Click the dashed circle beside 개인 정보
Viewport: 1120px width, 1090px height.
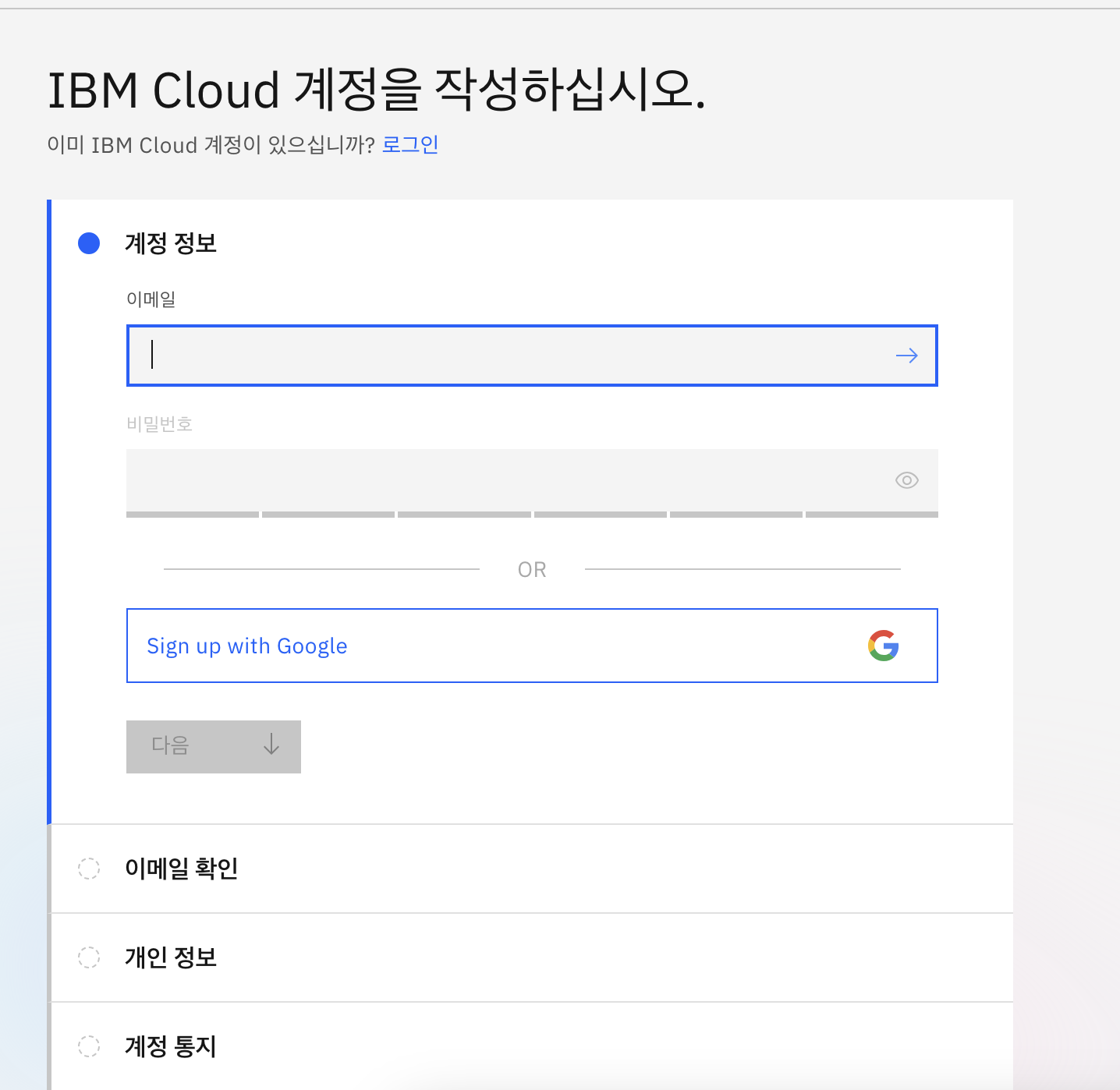click(x=89, y=957)
